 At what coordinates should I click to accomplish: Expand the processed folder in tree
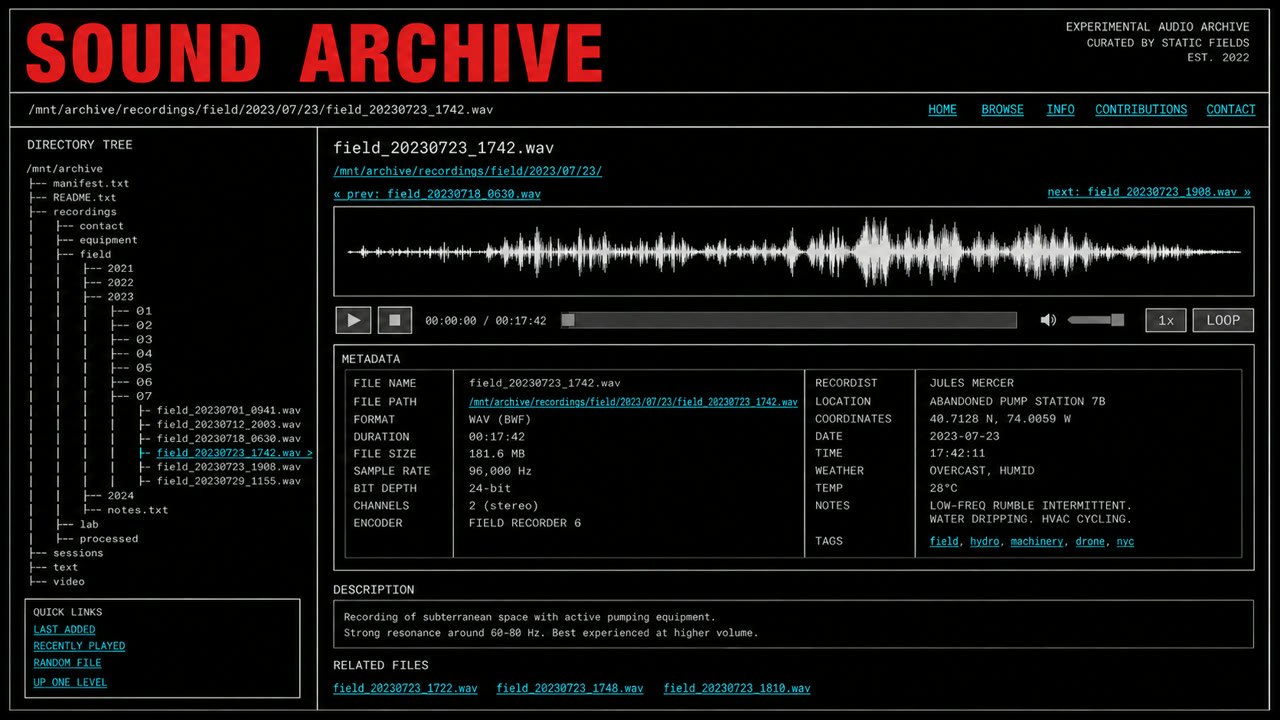[109, 539]
